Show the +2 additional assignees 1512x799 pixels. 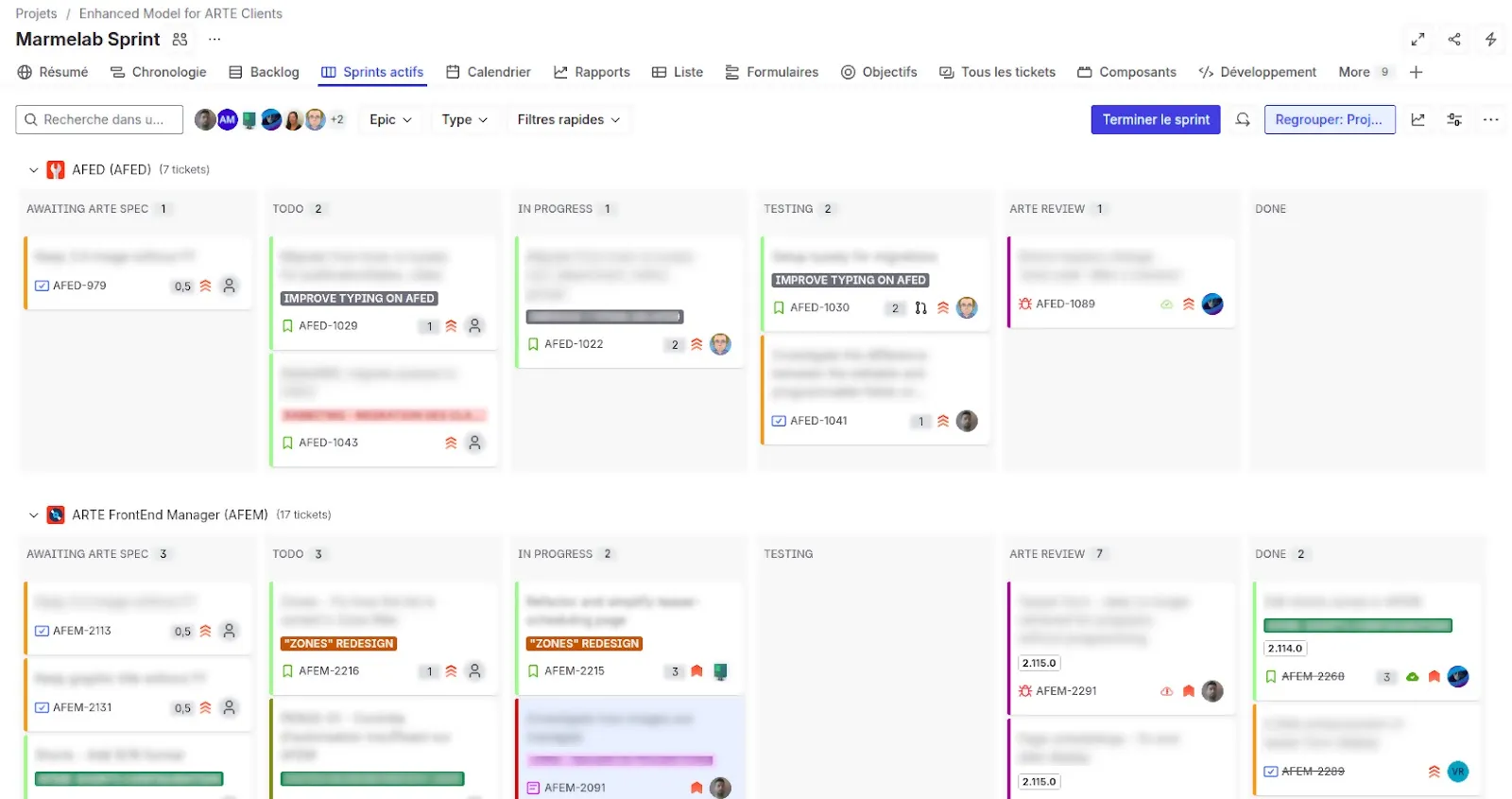click(x=336, y=119)
